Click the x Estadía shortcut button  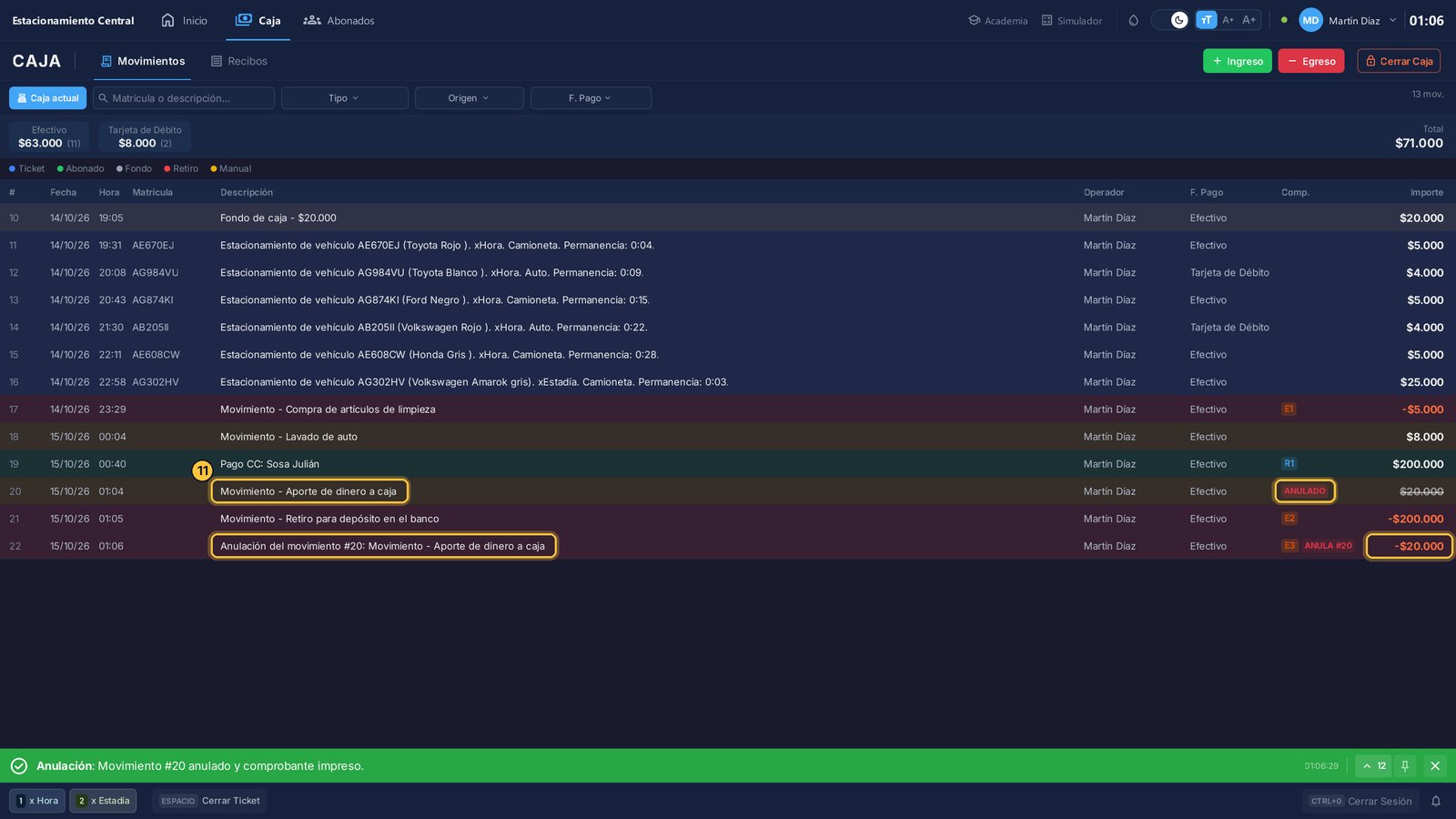(x=103, y=801)
